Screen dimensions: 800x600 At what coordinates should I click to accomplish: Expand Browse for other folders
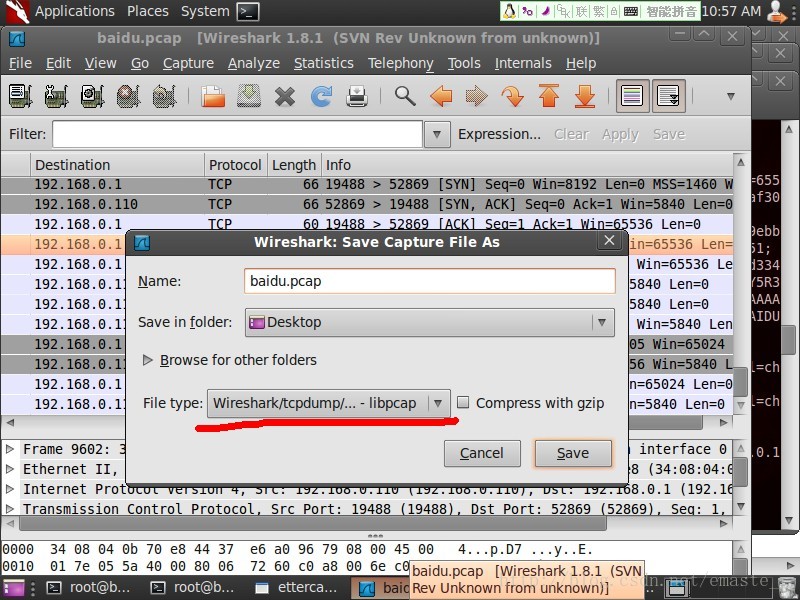point(147,360)
